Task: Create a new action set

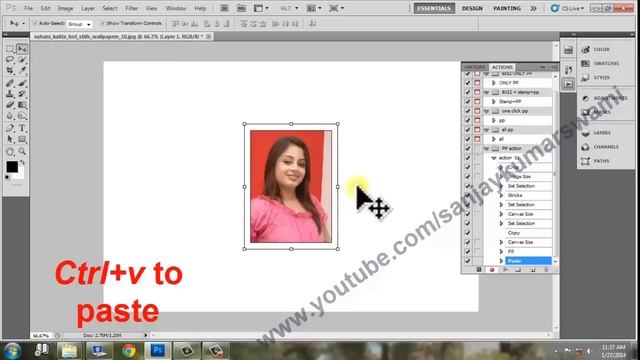Action: [518, 270]
